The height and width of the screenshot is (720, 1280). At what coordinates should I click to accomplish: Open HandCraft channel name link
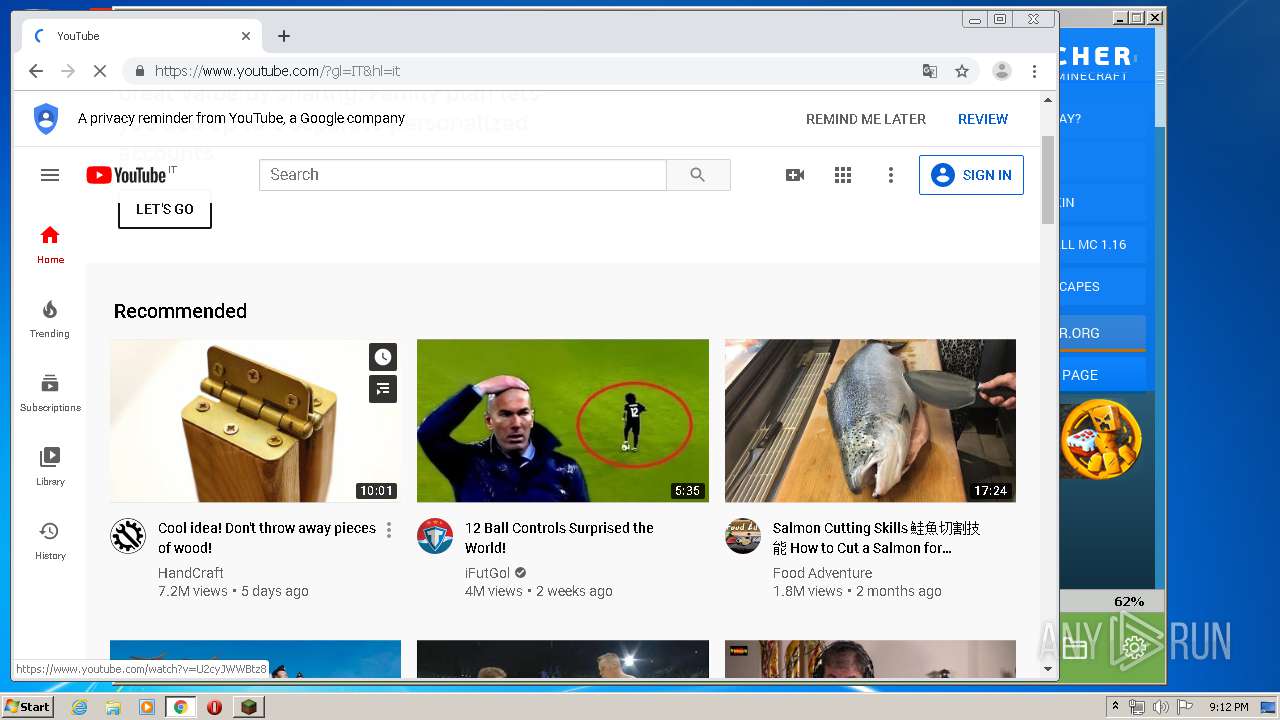click(191, 573)
